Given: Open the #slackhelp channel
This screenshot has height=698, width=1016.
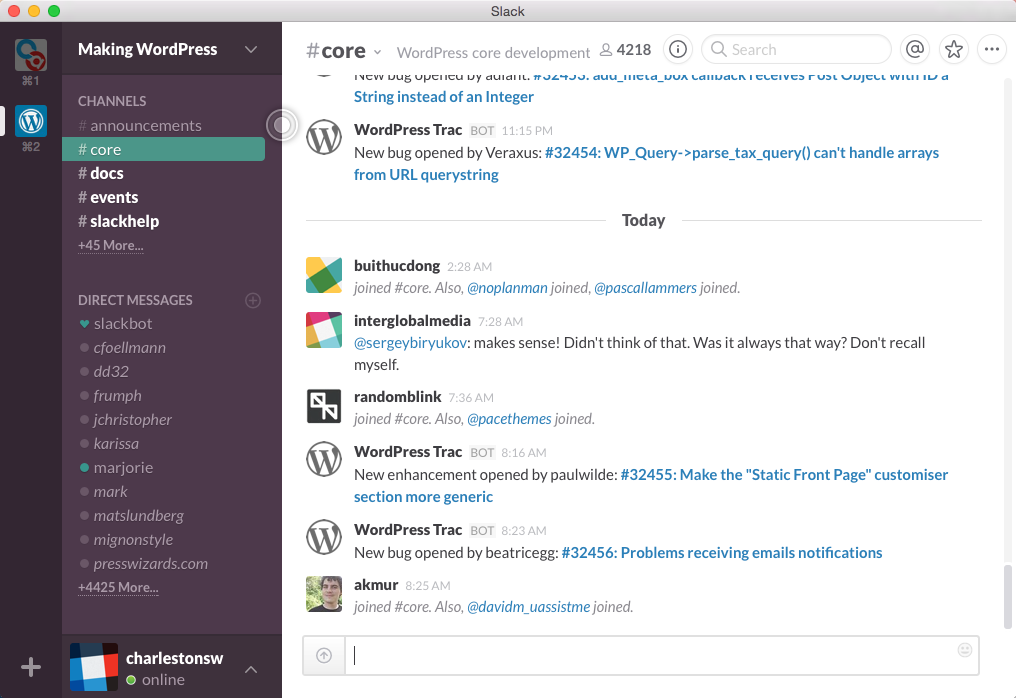Looking at the screenshot, I should point(123,221).
